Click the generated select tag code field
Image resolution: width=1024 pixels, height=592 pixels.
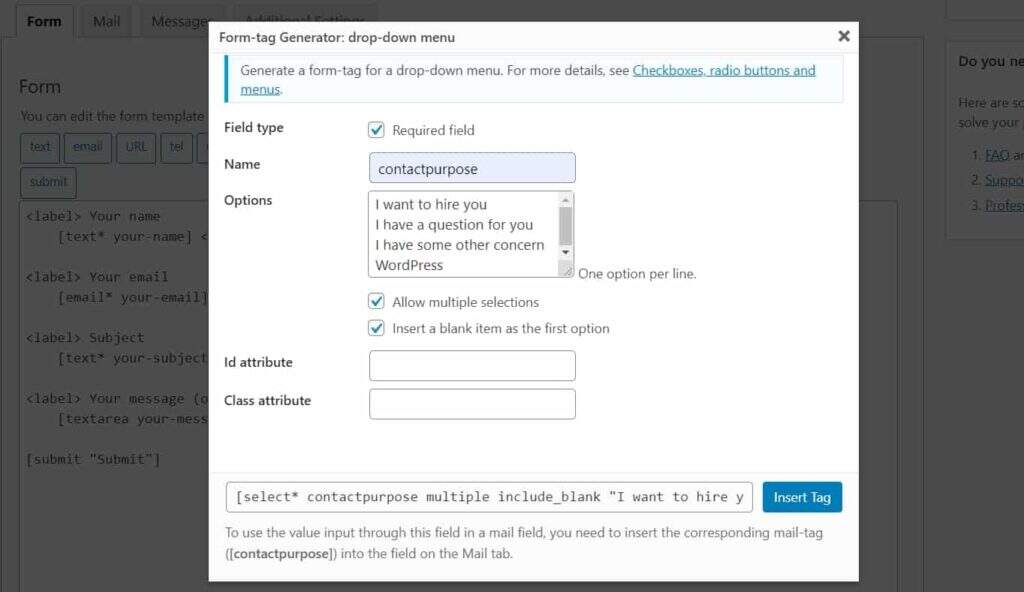[489, 497]
